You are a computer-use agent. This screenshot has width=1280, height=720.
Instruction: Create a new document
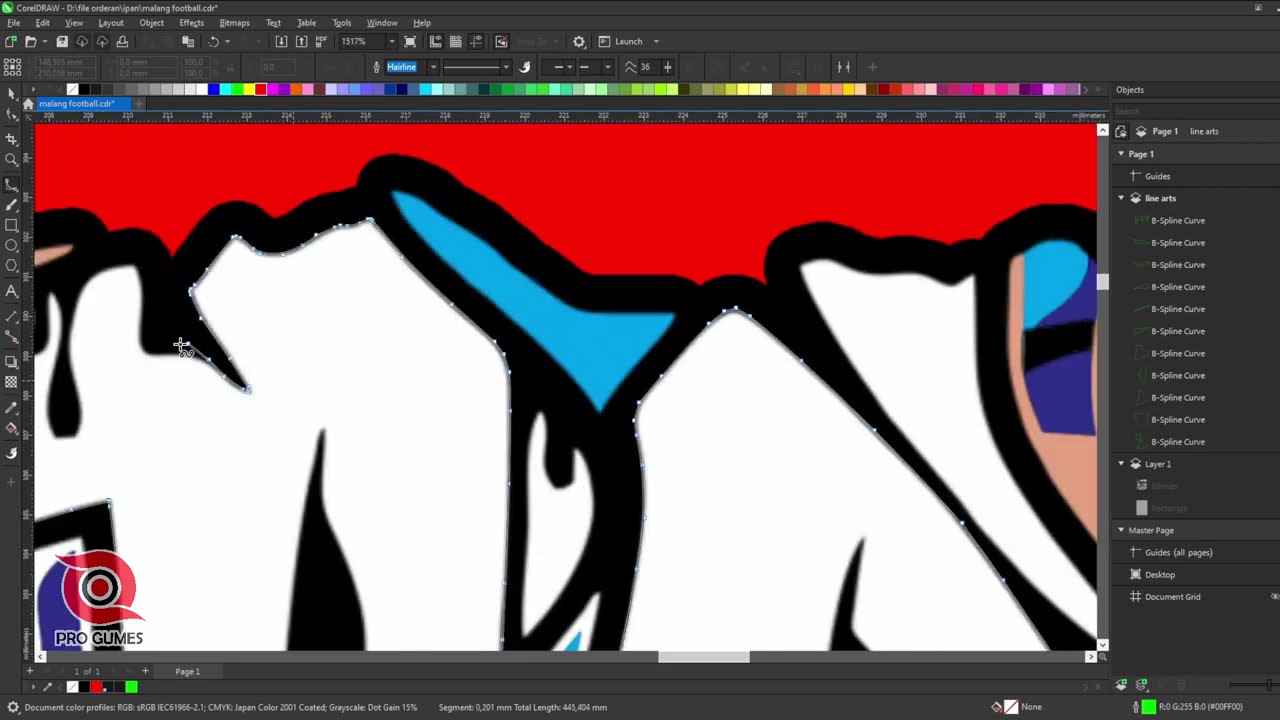11,41
